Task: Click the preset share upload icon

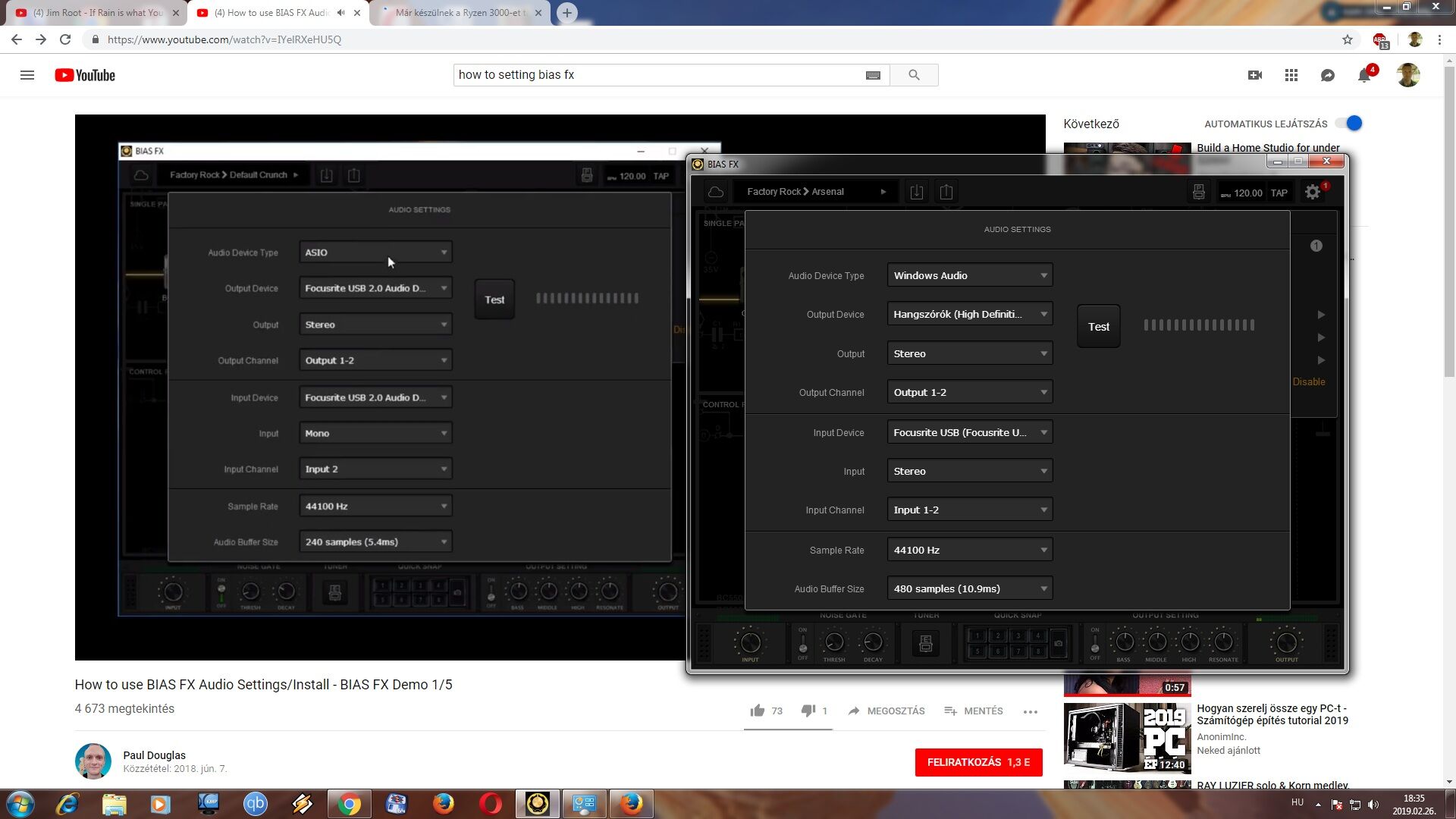Action: [946, 192]
